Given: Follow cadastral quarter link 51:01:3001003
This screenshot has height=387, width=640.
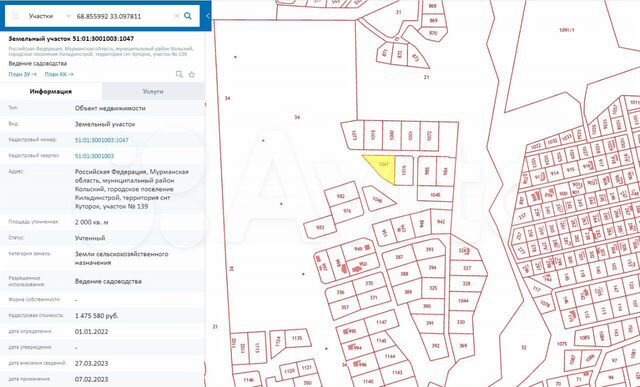Looking at the screenshot, I should tap(94, 156).
